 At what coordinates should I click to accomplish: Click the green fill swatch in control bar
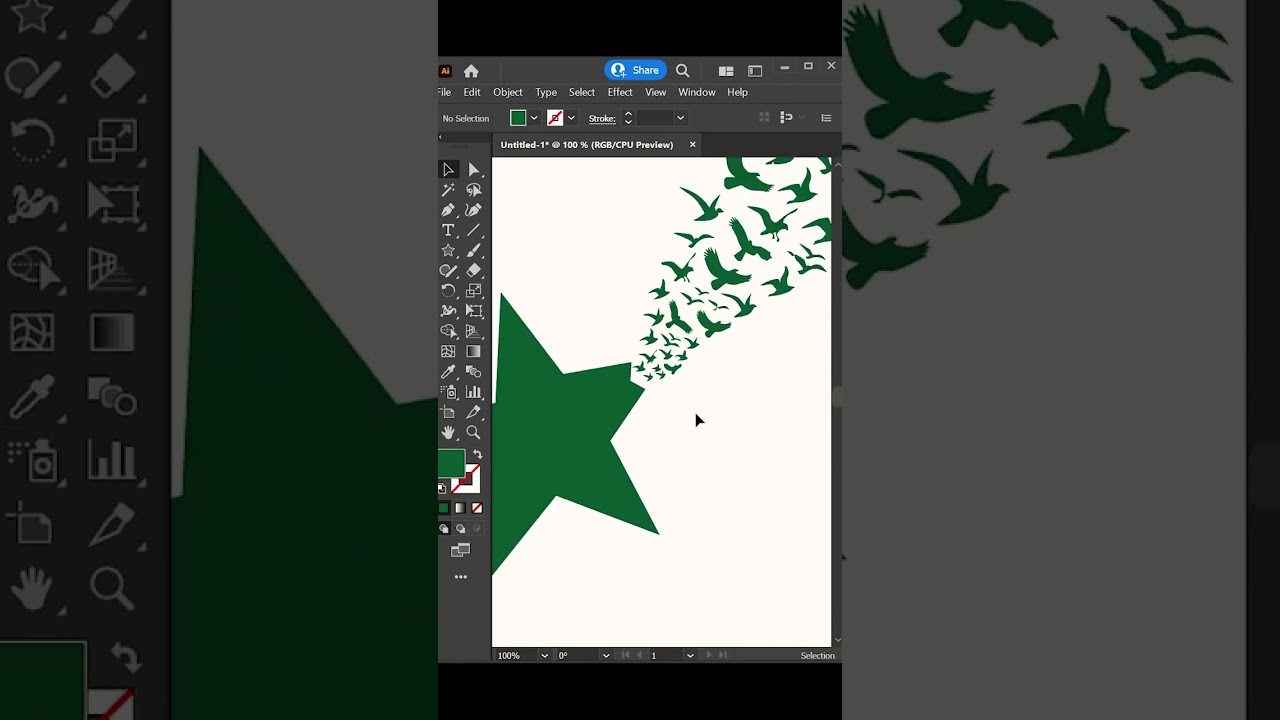[x=518, y=118]
